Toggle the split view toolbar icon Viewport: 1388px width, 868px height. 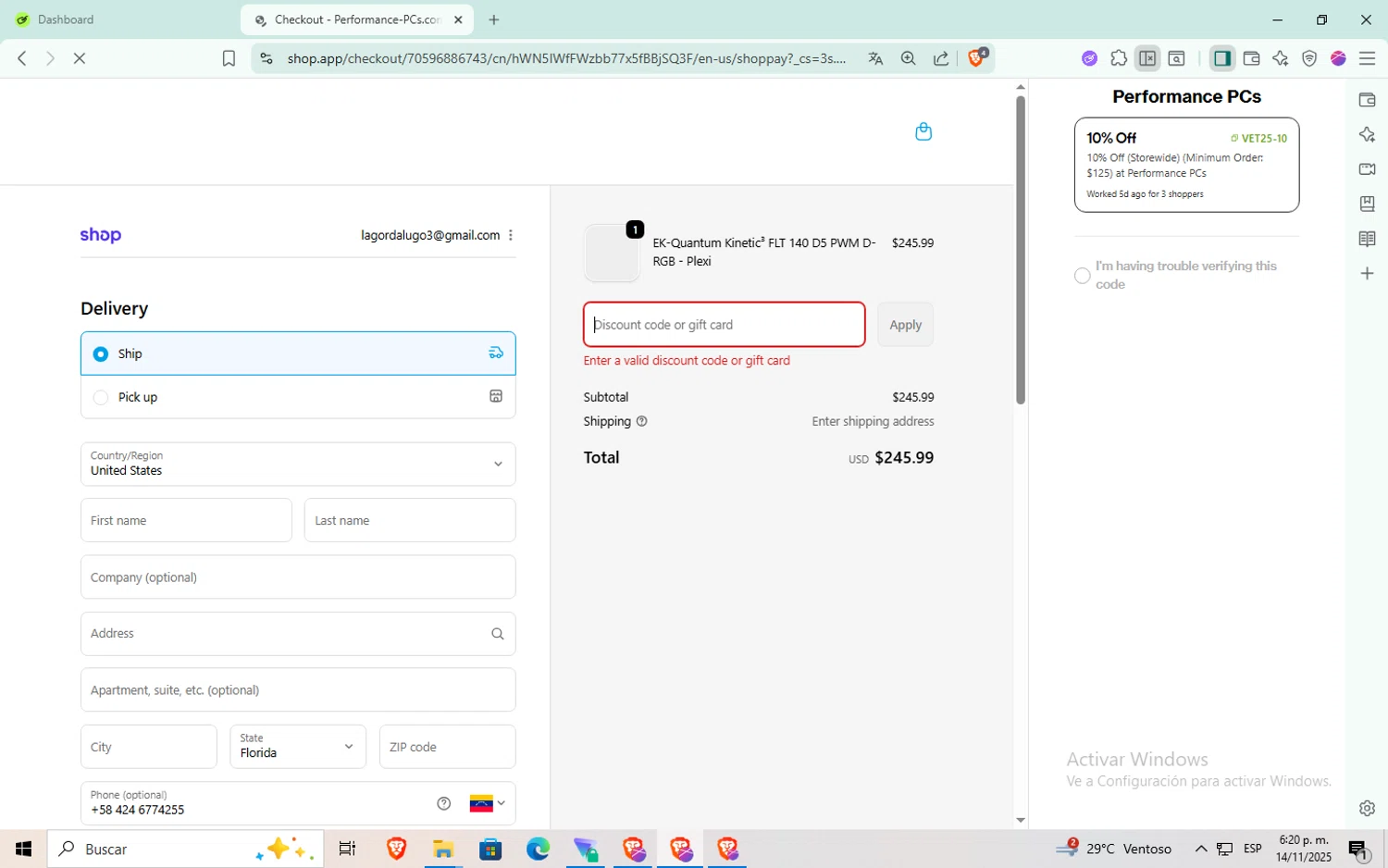pyautogui.click(x=1147, y=58)
